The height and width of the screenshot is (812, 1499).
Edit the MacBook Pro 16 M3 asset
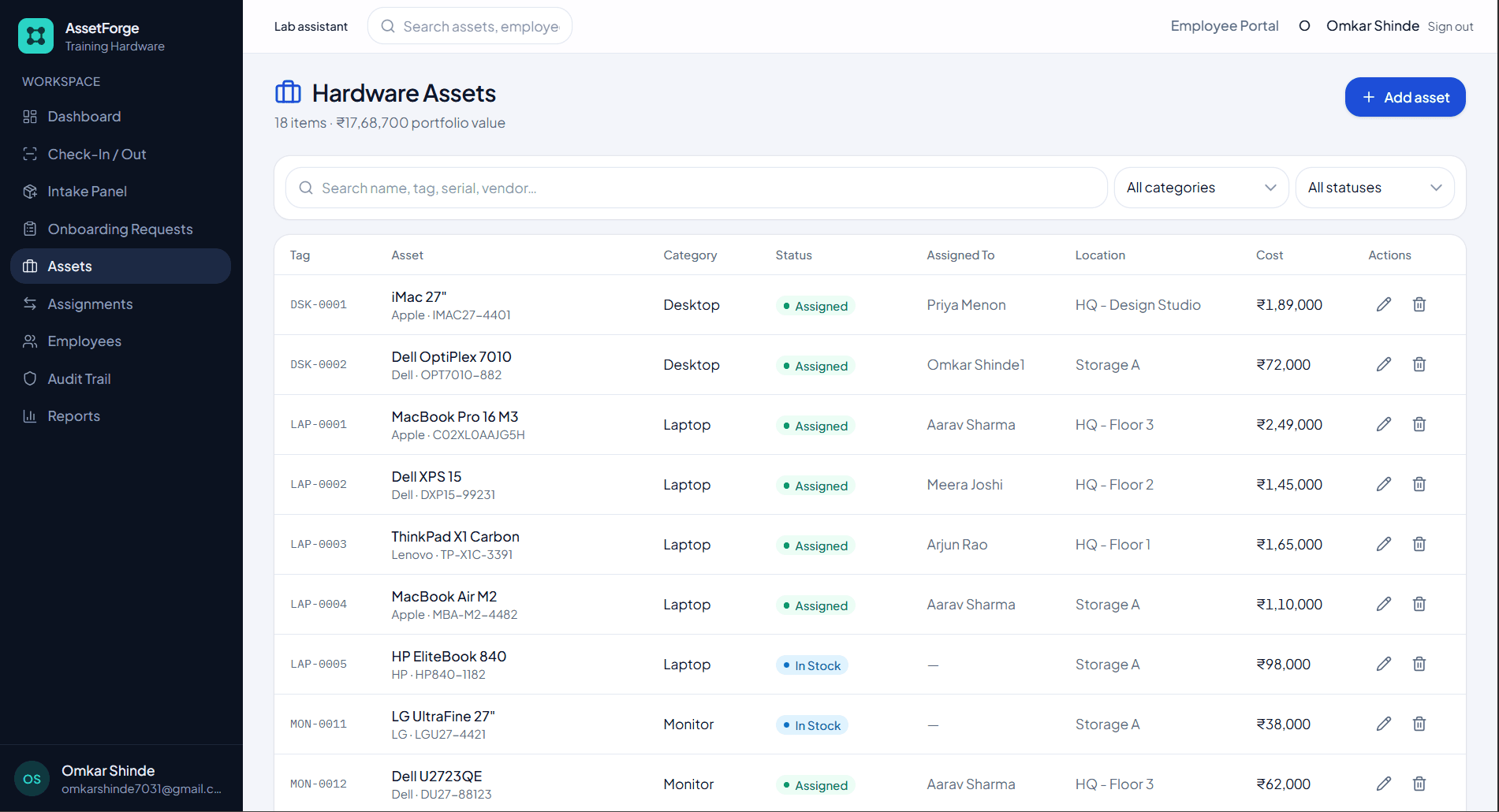pos(1384,424)
